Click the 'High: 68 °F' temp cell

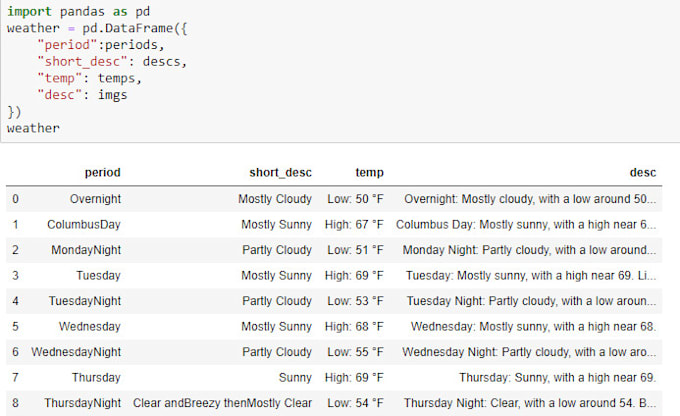[x=354, y=327]
